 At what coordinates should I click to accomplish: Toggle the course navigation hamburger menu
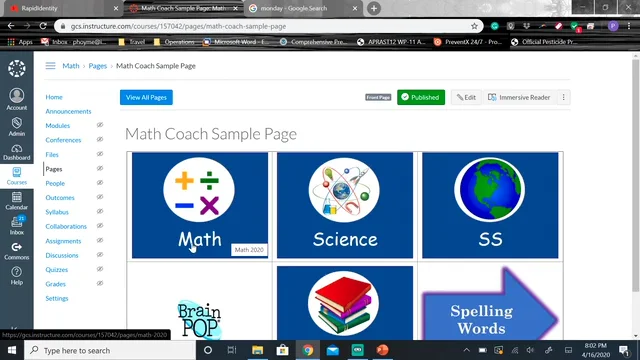(50, 66)
